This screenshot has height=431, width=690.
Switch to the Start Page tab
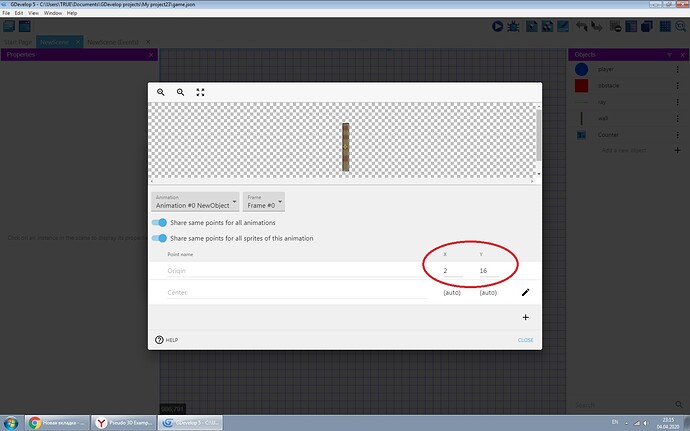18,42
